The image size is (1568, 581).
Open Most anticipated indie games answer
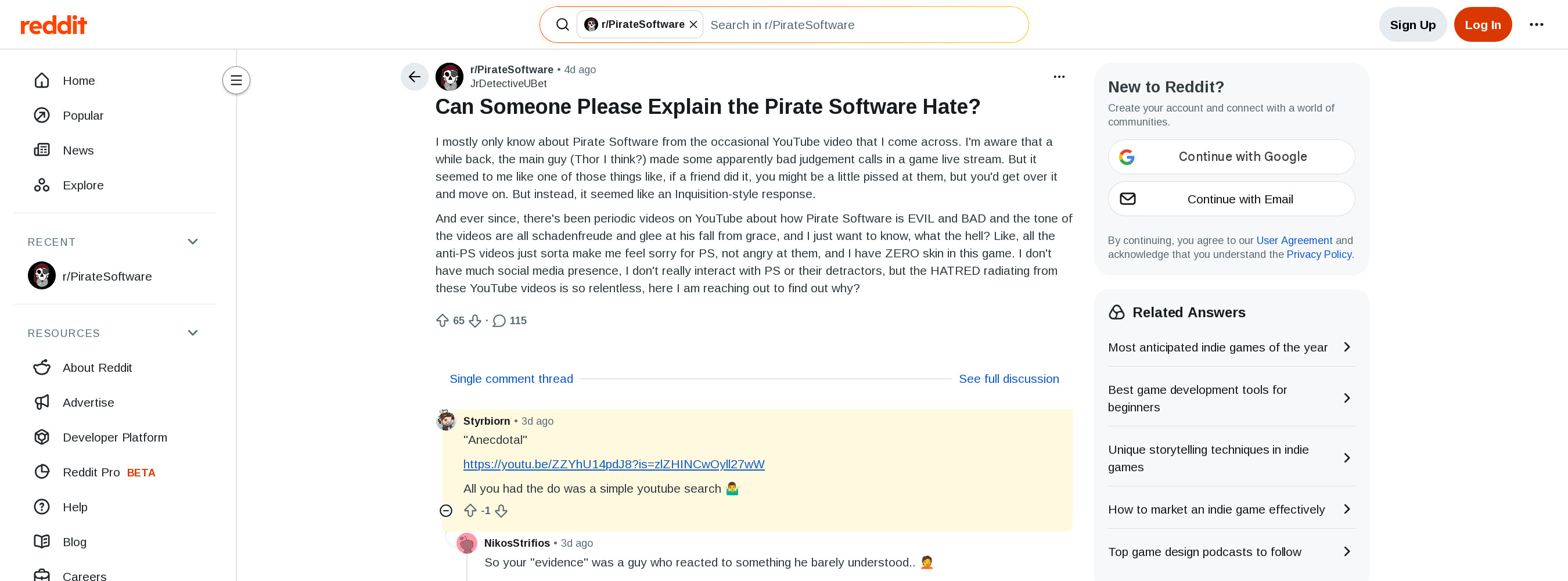click(1231, 347)
